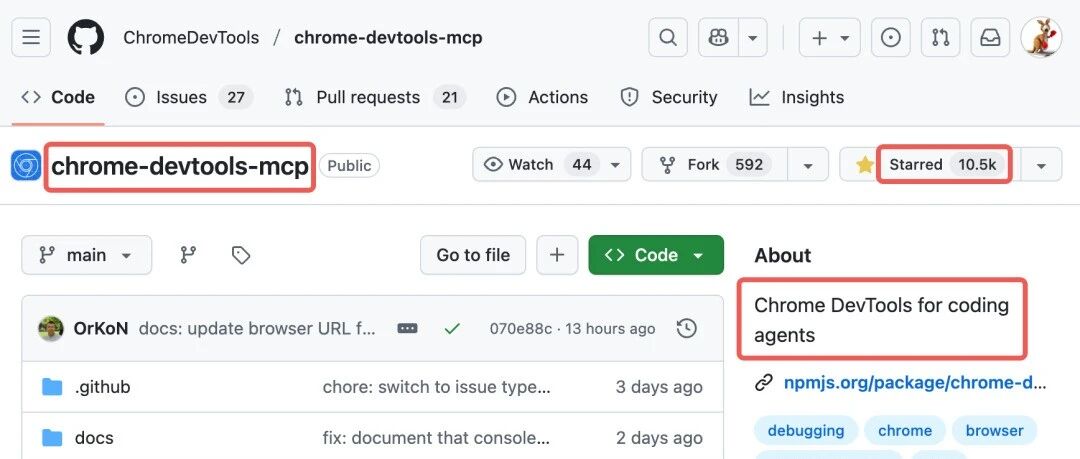Open the notifications inbox icon
Image resolution: width=1080 pixels, height=459 pixels.
pyautogui.click(x=990, y=37)
